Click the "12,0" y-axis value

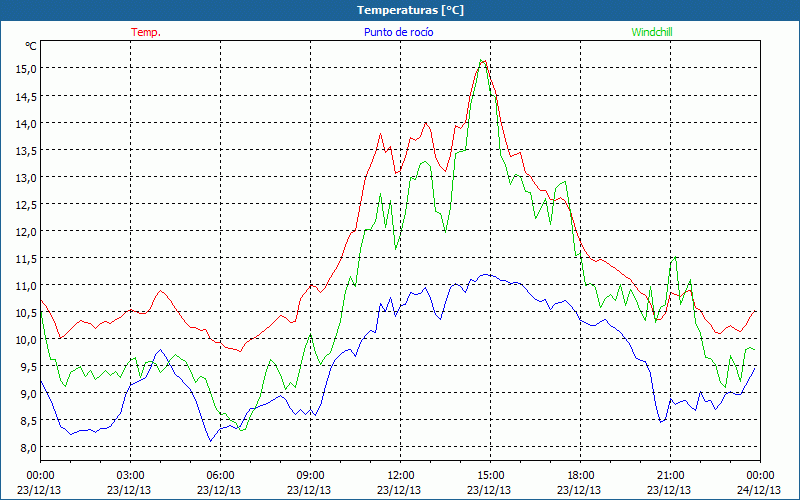(x=26, y=231)
